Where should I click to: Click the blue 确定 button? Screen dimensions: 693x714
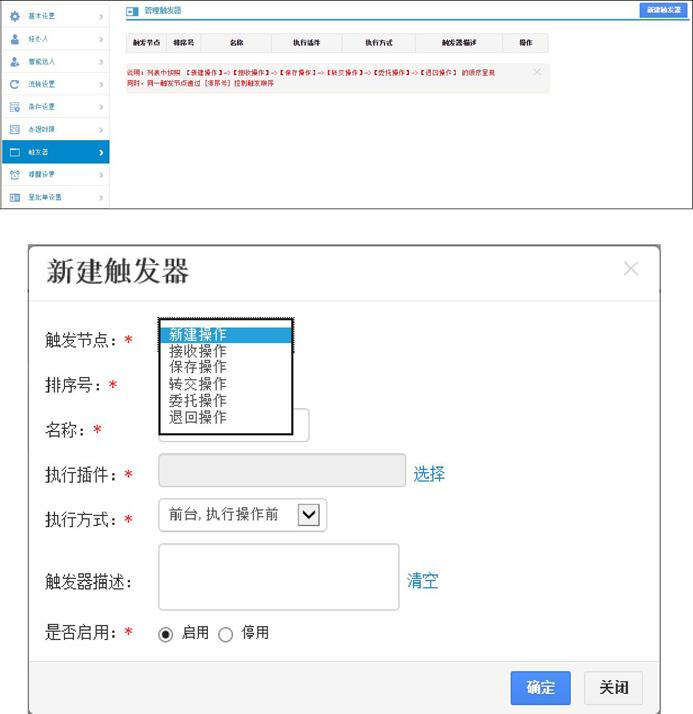(540, 688)
